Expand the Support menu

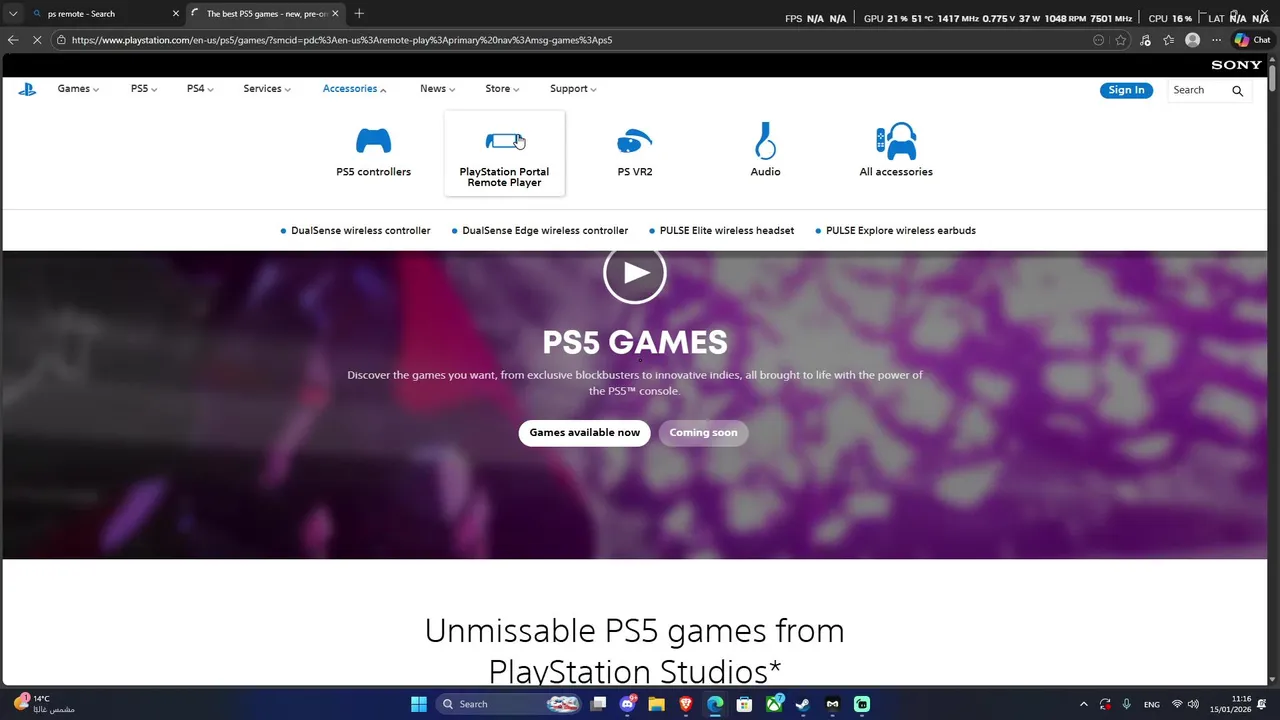573,89
